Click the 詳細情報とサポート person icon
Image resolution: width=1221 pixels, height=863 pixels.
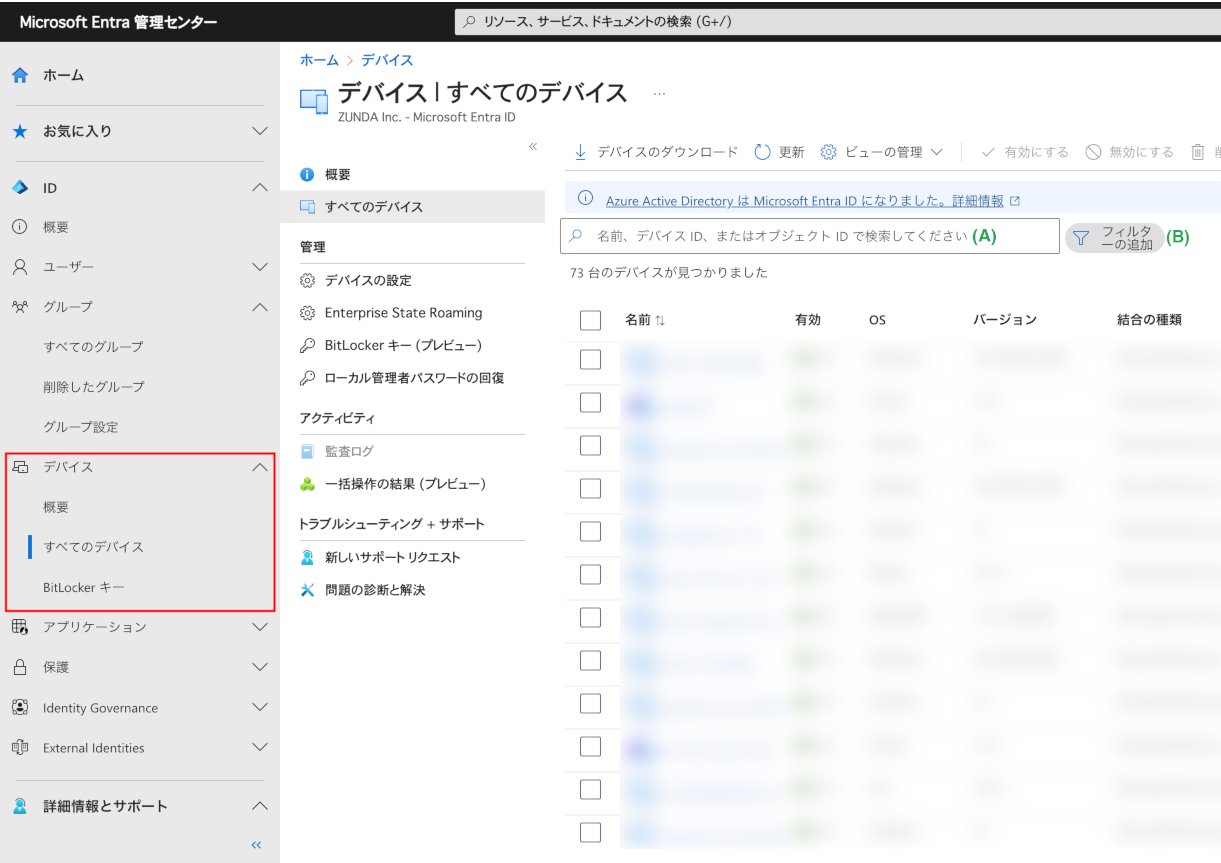click(x=19, y=806)
